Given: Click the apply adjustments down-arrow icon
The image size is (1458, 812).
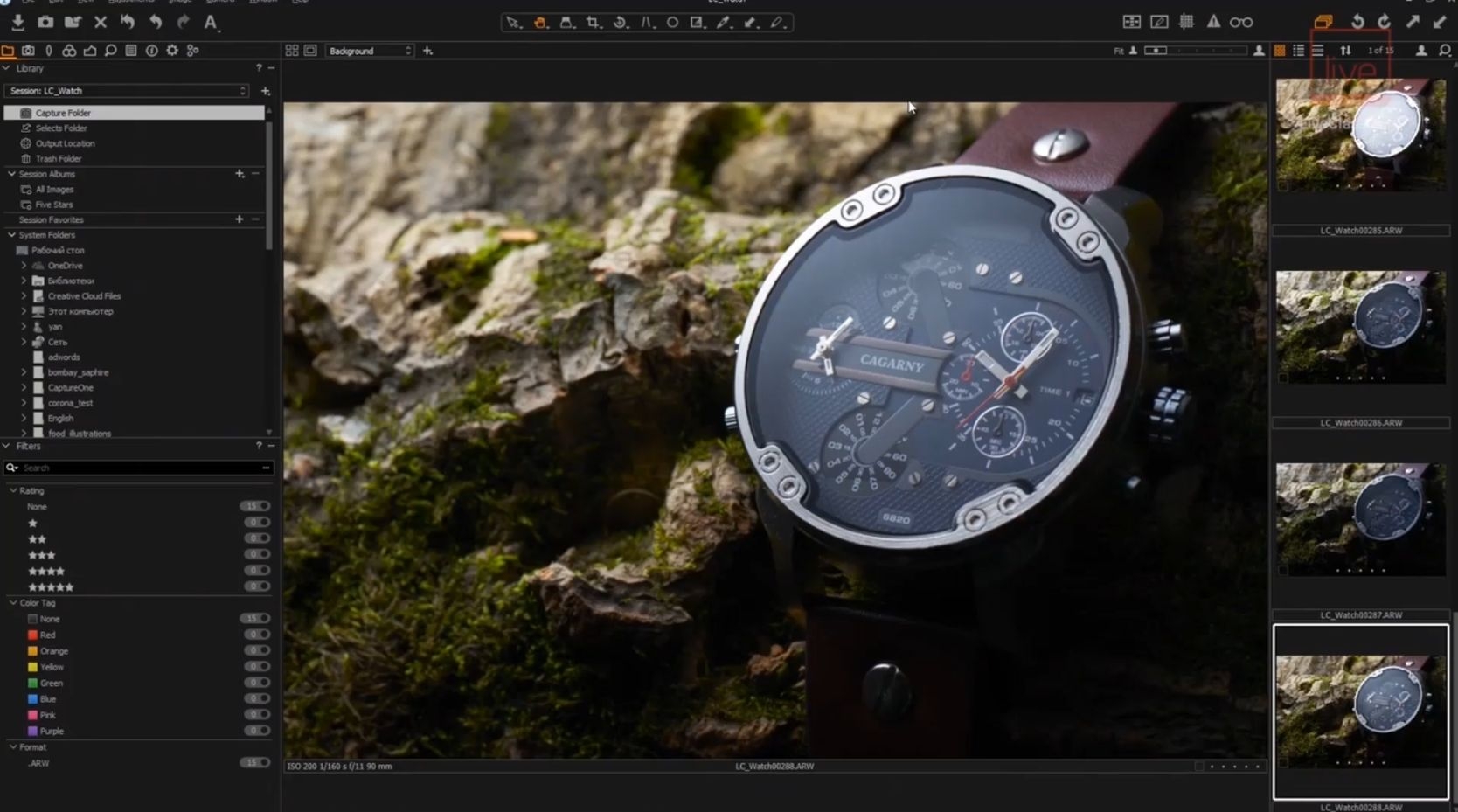Looking at the screenshot, I should point(1440,22).
